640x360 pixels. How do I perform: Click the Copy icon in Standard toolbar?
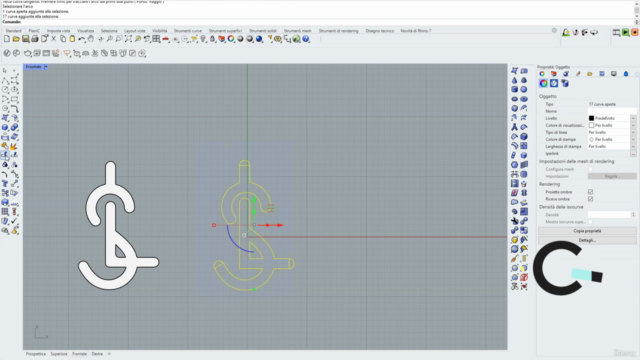pyautogui.click(x=63, y=39)
